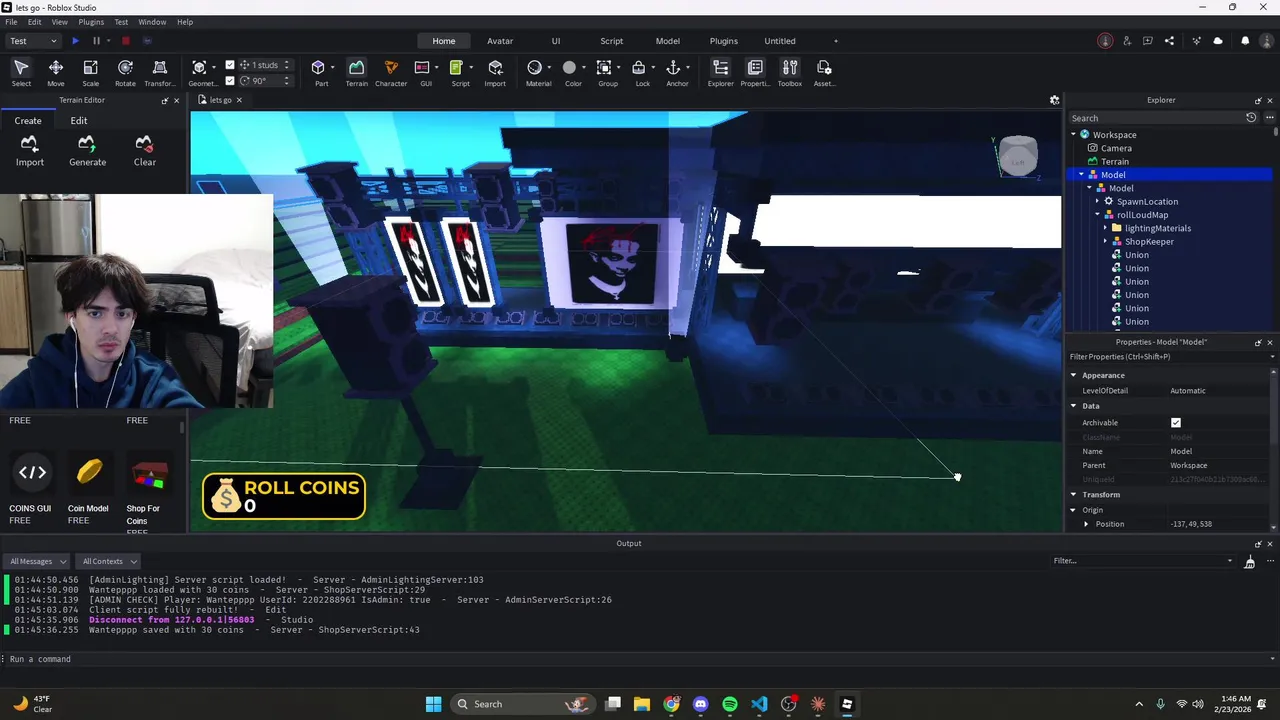Stop the playtest with red square

[x=126, y=41]
